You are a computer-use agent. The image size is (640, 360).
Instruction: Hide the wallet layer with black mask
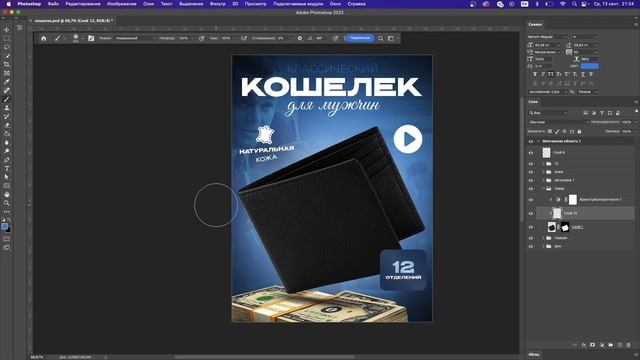pyautogui.click(x=531, y=227)
